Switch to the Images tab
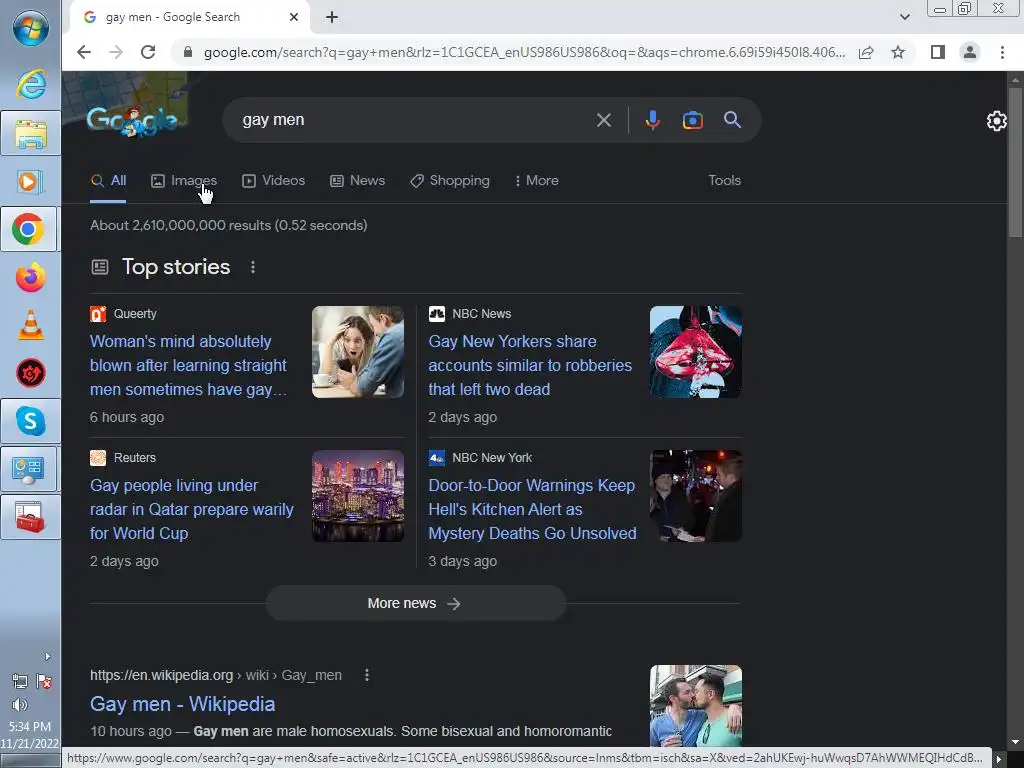Viewport: 1024px width, 768px height. 184,181
